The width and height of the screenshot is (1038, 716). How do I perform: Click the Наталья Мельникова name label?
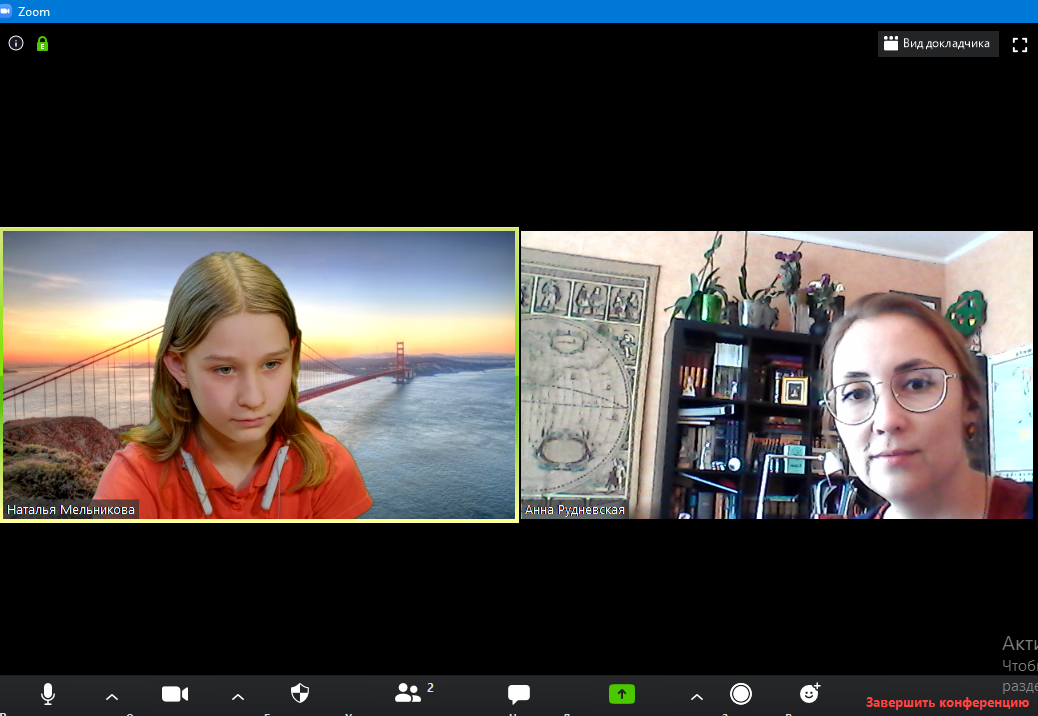(x=71, y=510)
